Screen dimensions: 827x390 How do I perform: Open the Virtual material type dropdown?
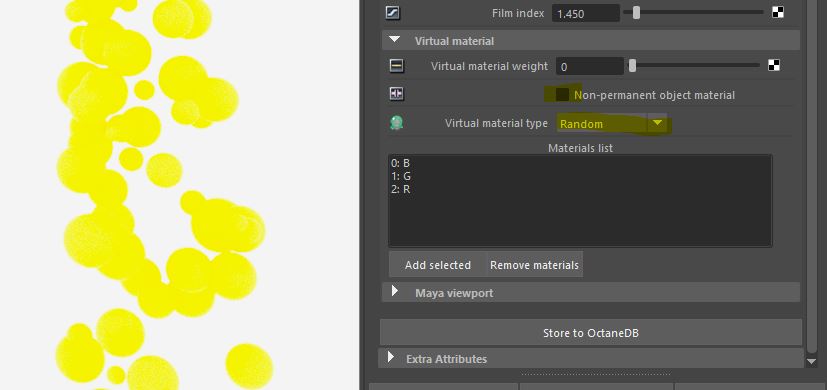[x=612, y=123]
